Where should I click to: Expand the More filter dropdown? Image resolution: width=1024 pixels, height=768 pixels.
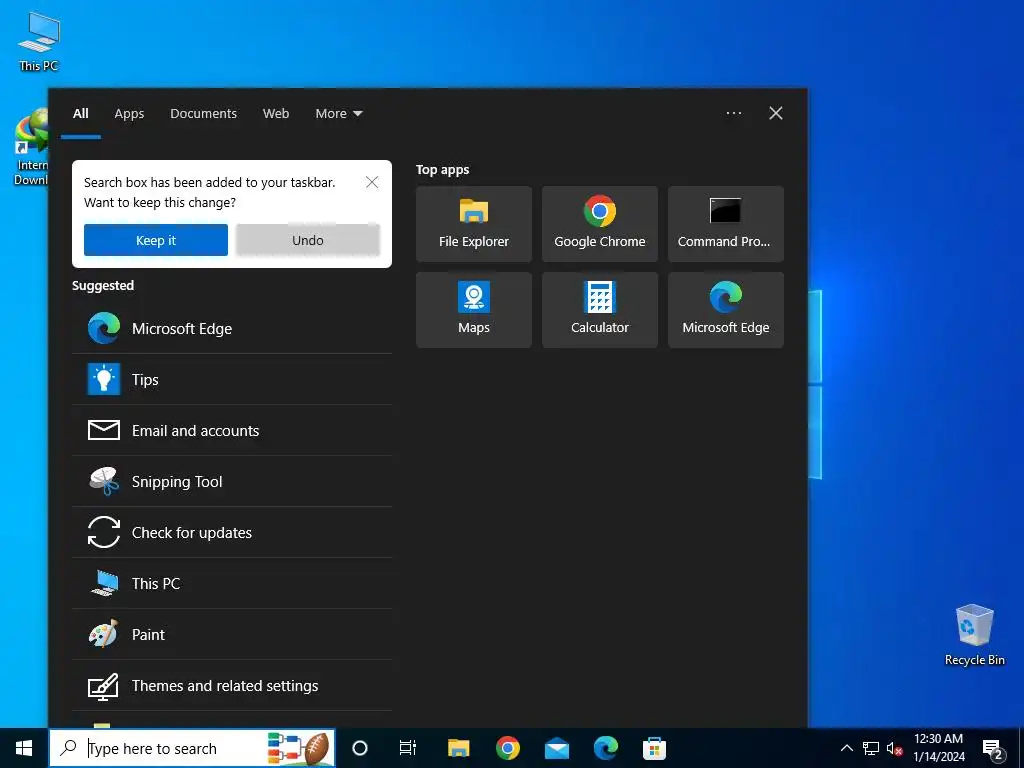coord(338,114)
